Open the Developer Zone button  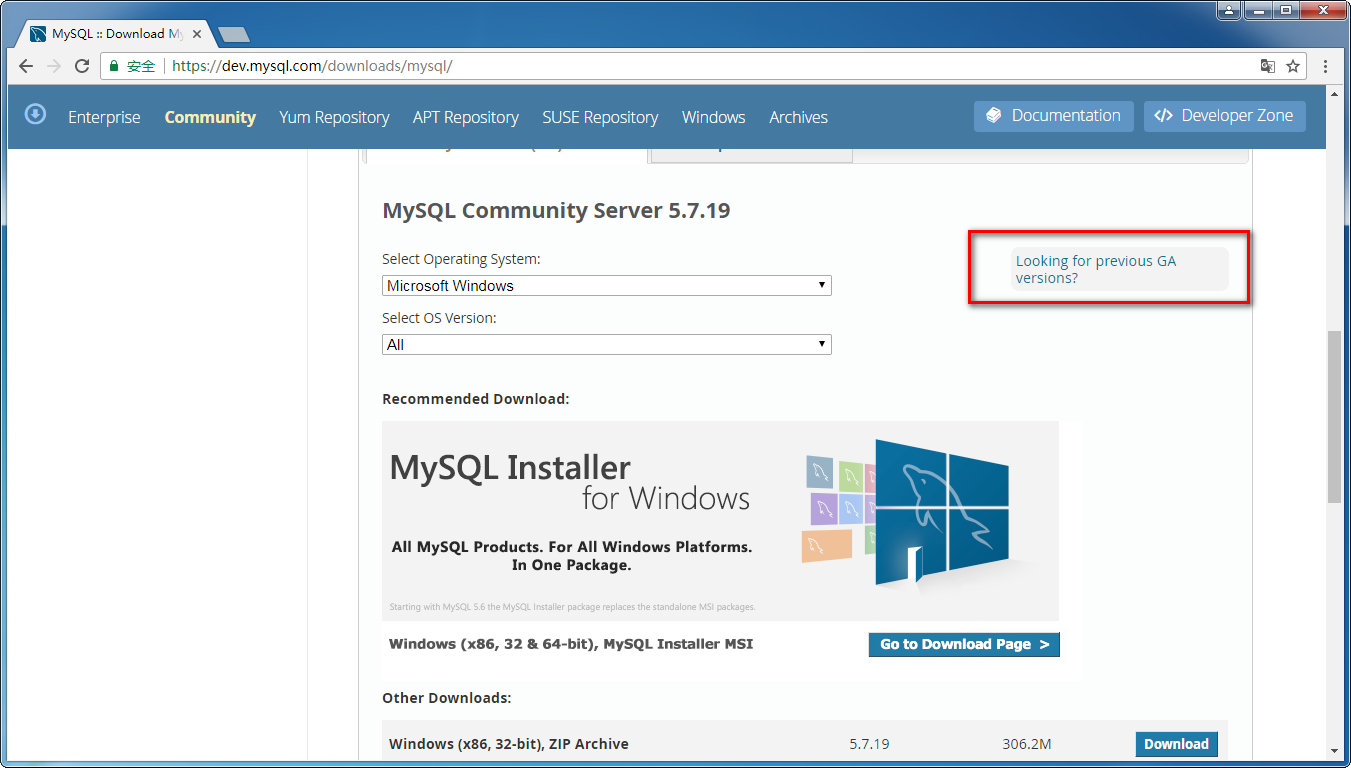1225,116
